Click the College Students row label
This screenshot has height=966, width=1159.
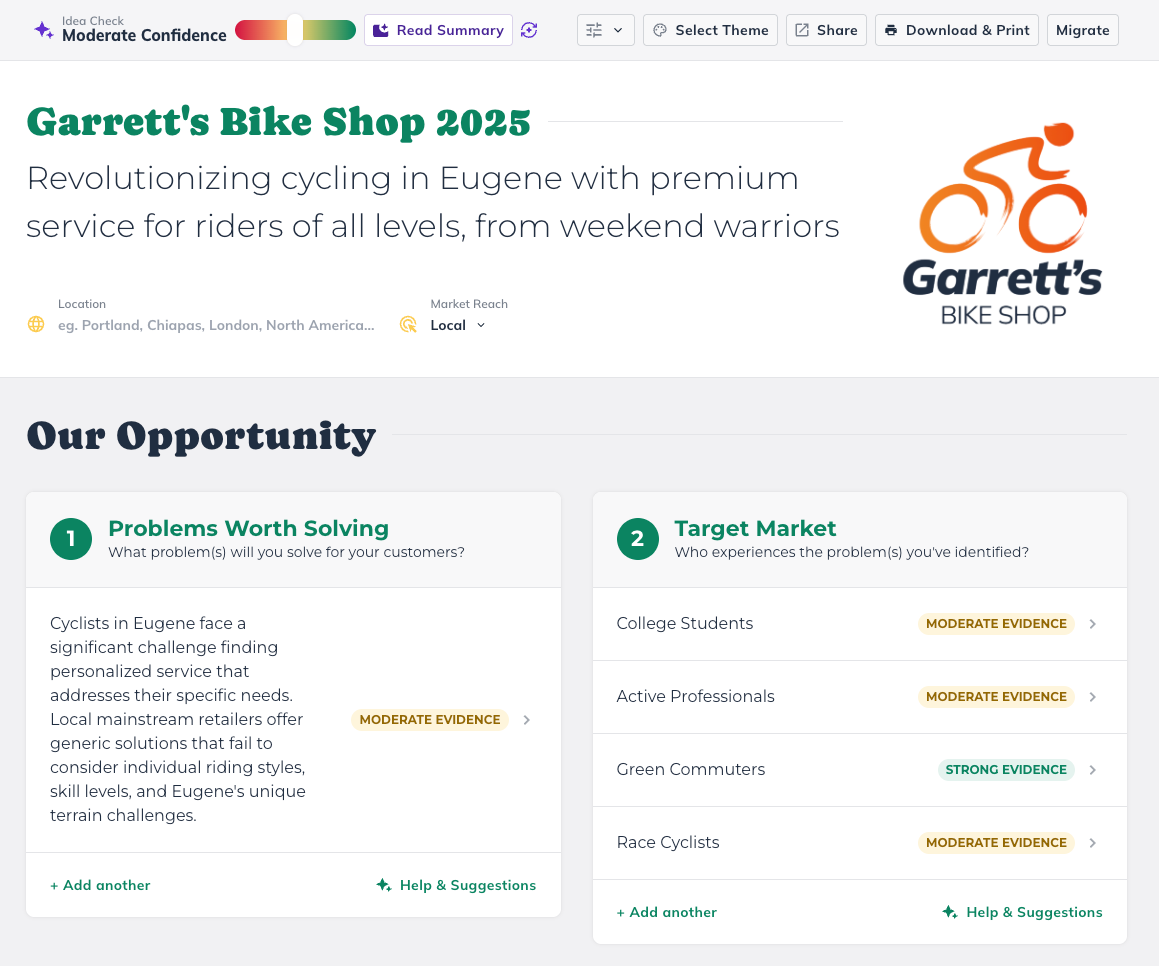point(684,623)
